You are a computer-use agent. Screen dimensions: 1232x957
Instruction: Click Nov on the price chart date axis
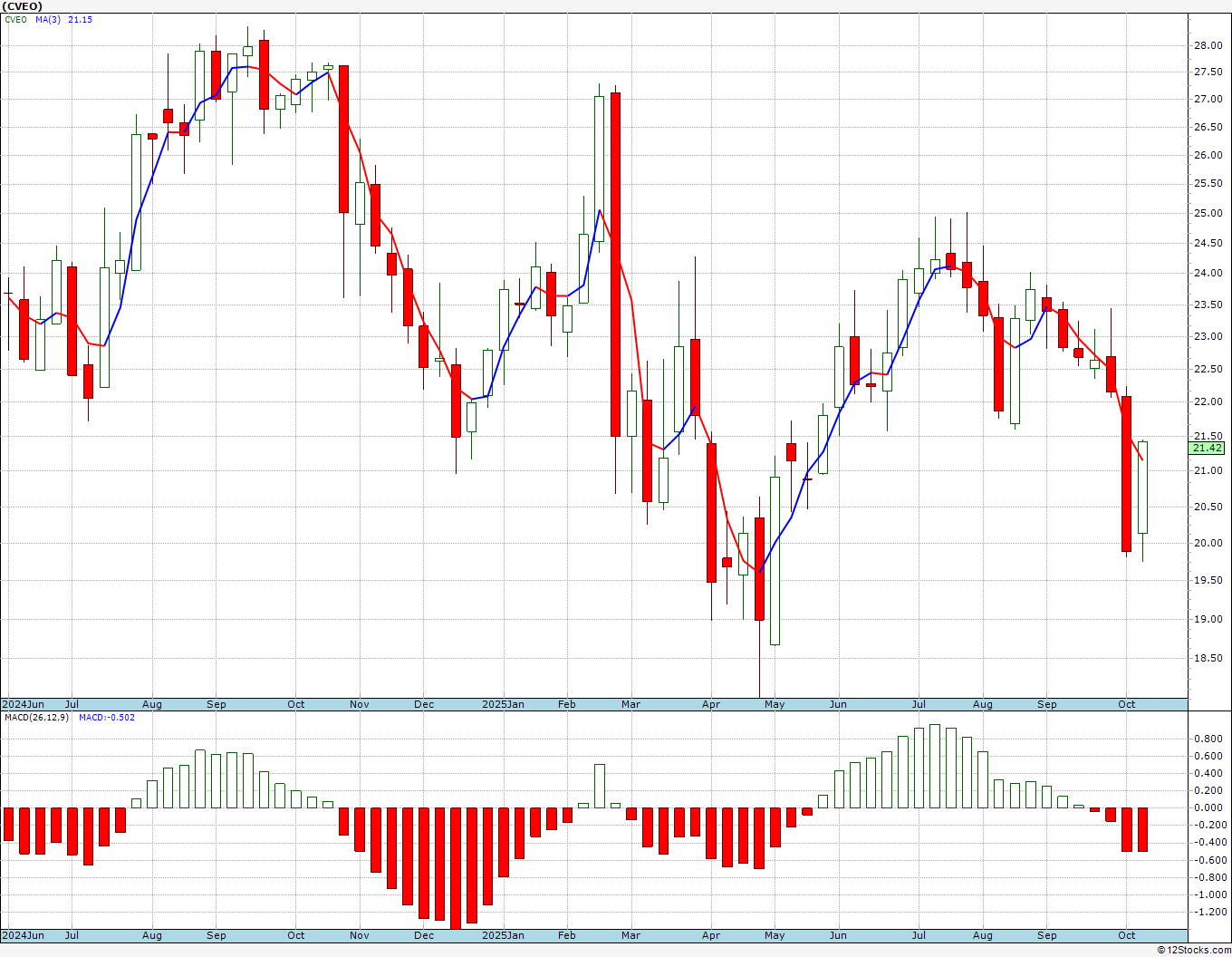(360, 704)
